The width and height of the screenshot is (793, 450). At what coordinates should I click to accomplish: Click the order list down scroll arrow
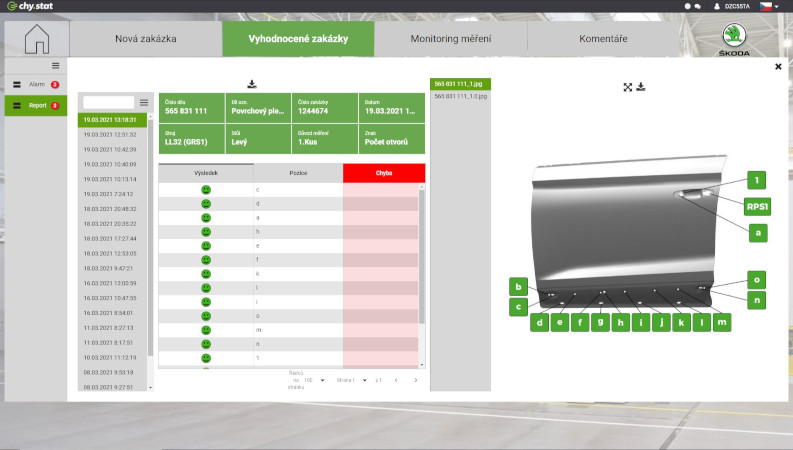150,387
